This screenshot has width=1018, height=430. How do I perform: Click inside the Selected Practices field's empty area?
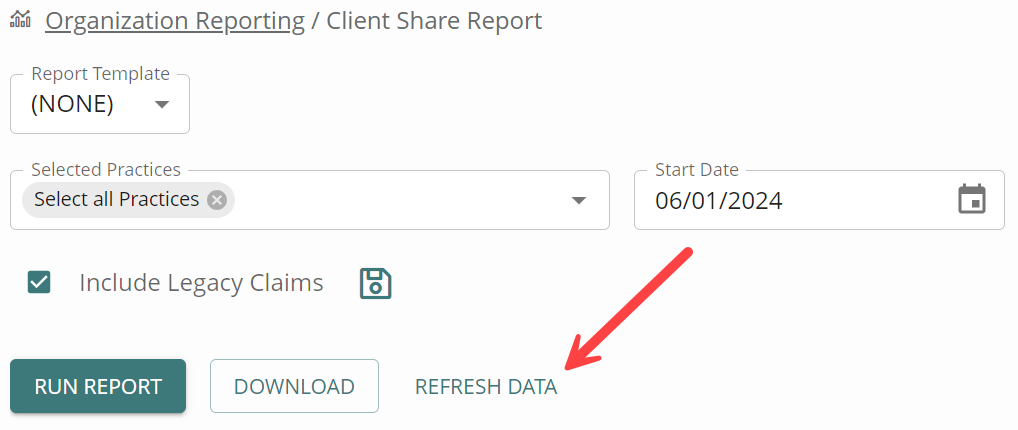point(399,200)
